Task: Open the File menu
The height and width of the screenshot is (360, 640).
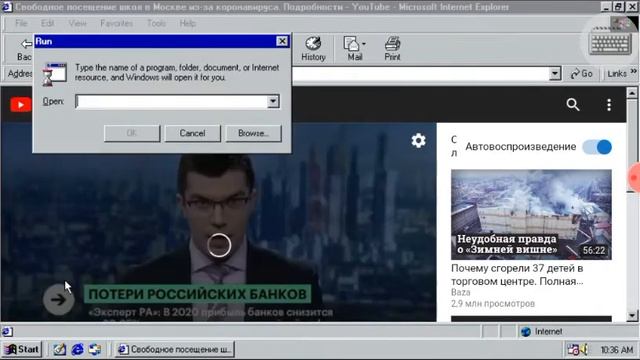Action: pyautogui.click(x=21, y=23)
